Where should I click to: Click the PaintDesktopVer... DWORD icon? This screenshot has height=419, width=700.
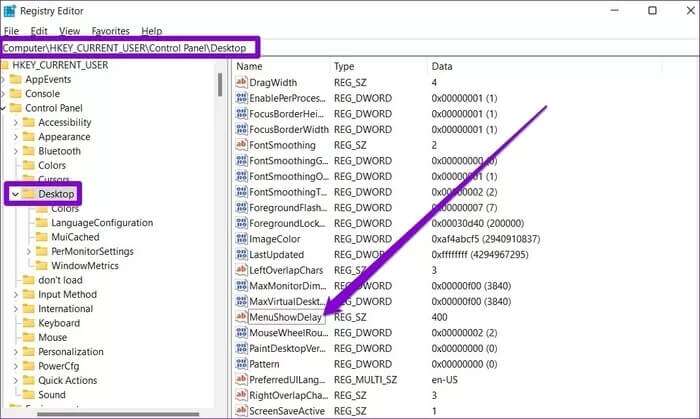coord(241,348)
